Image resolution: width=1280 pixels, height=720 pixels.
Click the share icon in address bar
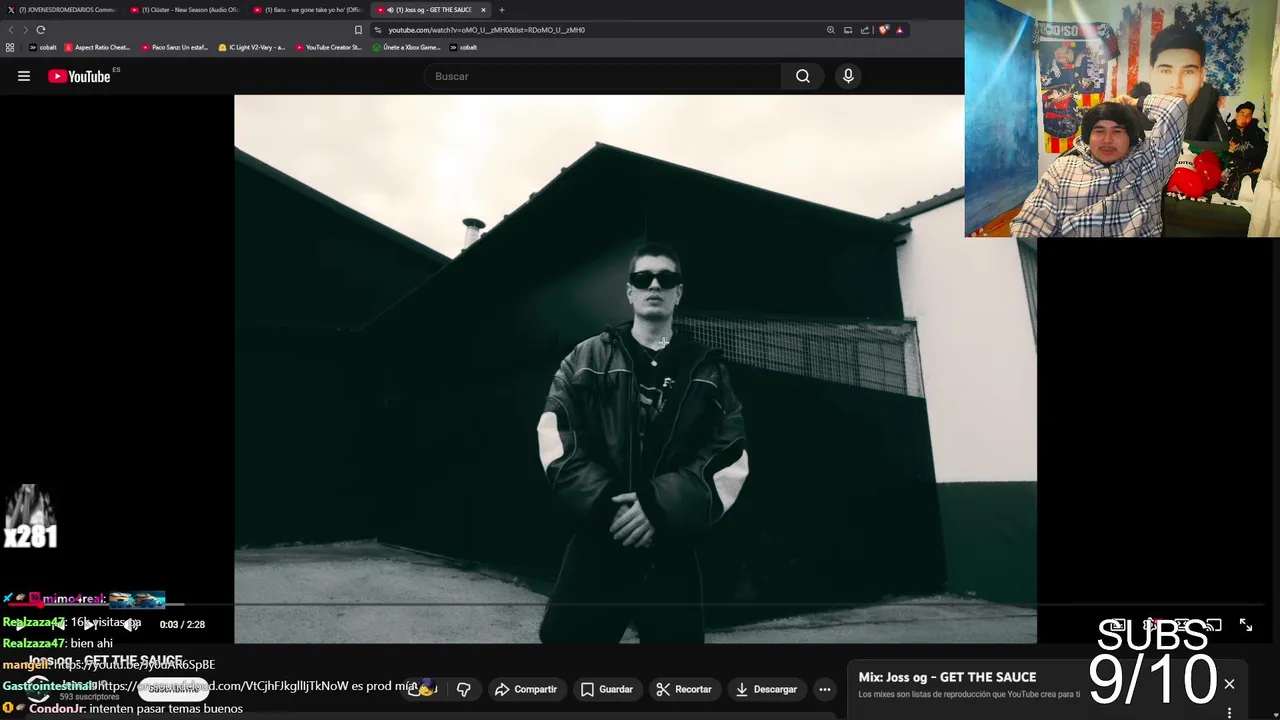click(865, 30)
